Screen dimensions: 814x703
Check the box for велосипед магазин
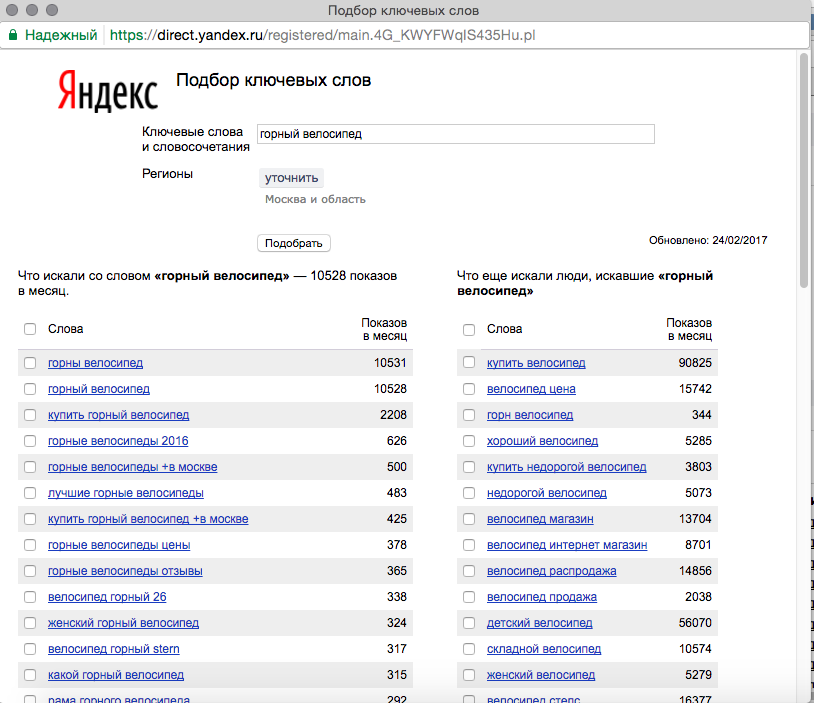[x=469, y=519]
